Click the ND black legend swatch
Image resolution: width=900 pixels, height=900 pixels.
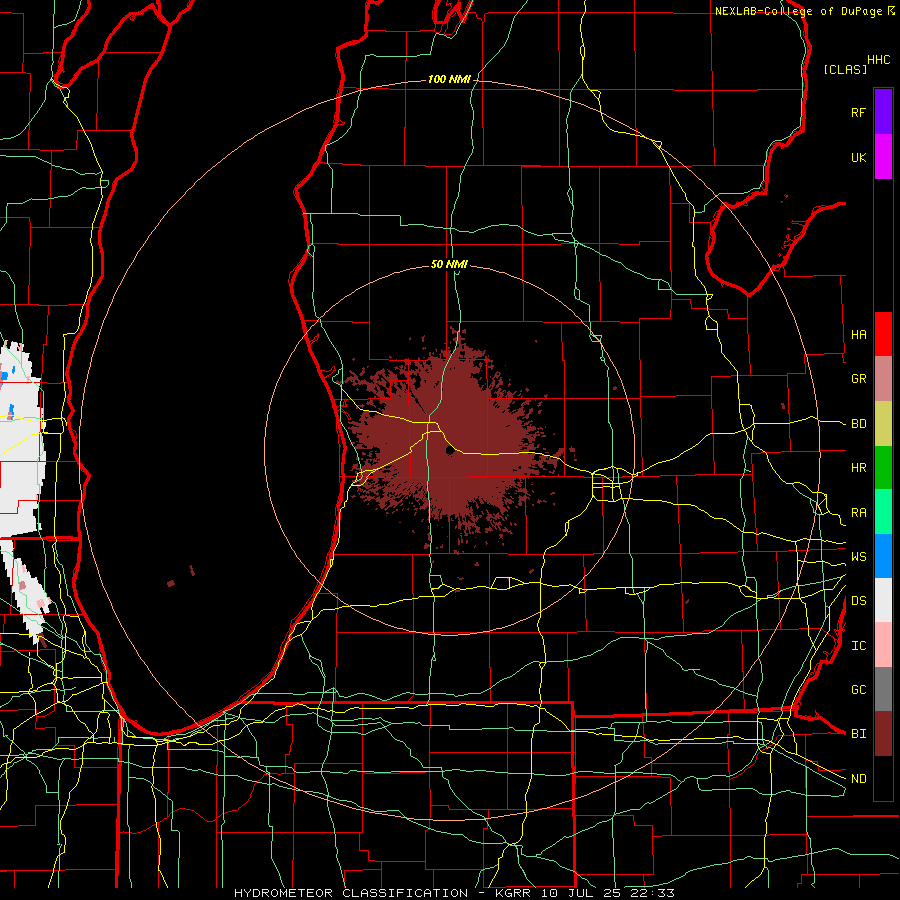883,778
